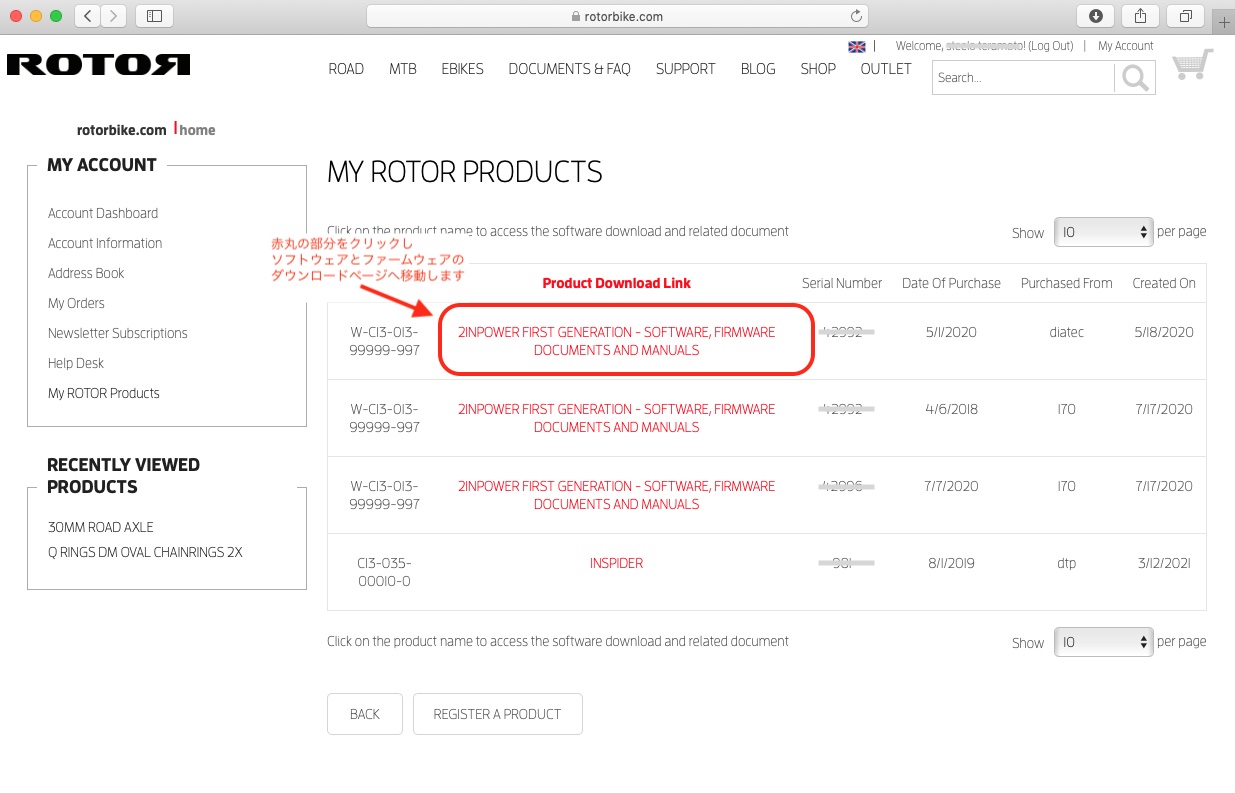1235x793 pixels.
Task: Open the circled 2INPOWER download link
Action: point(616,341)
